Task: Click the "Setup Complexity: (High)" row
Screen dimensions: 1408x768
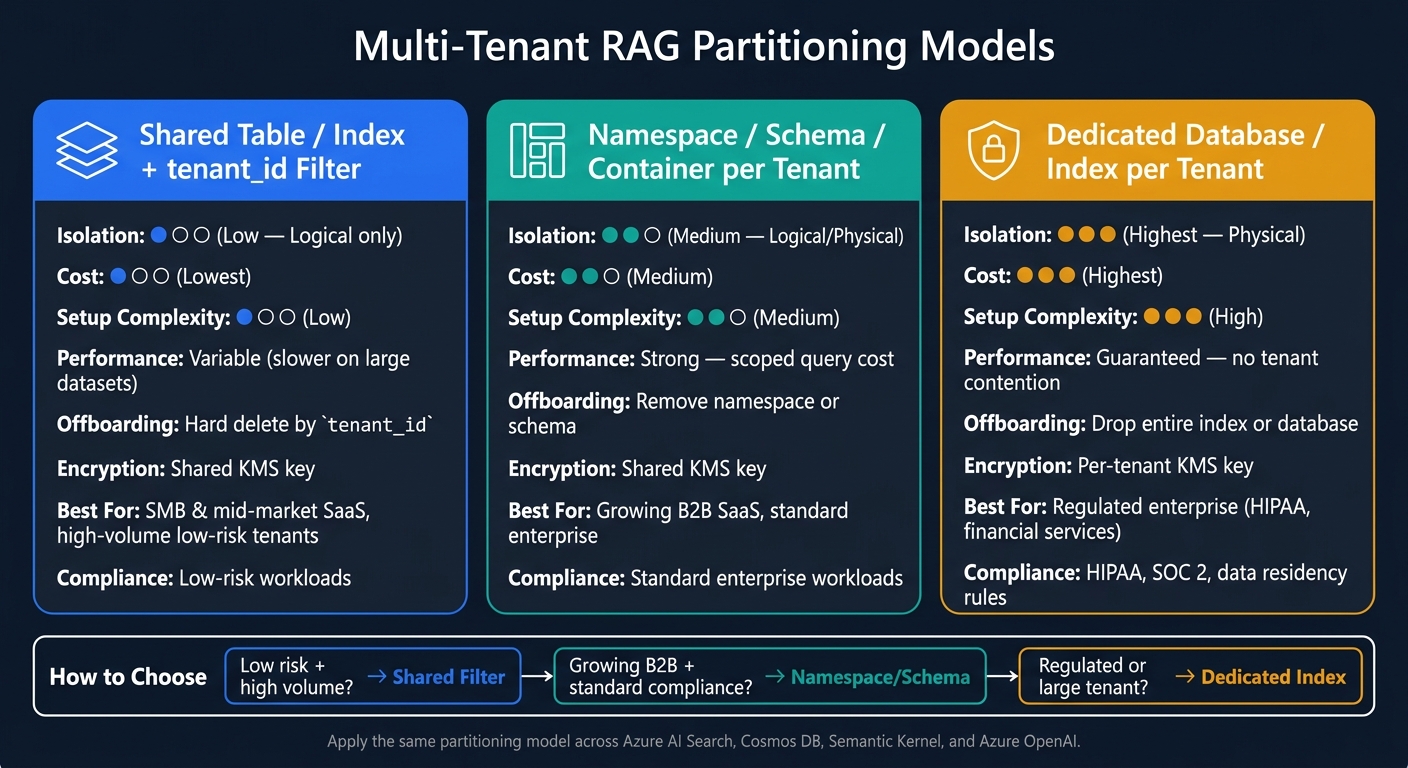Action: (1114, 316)
